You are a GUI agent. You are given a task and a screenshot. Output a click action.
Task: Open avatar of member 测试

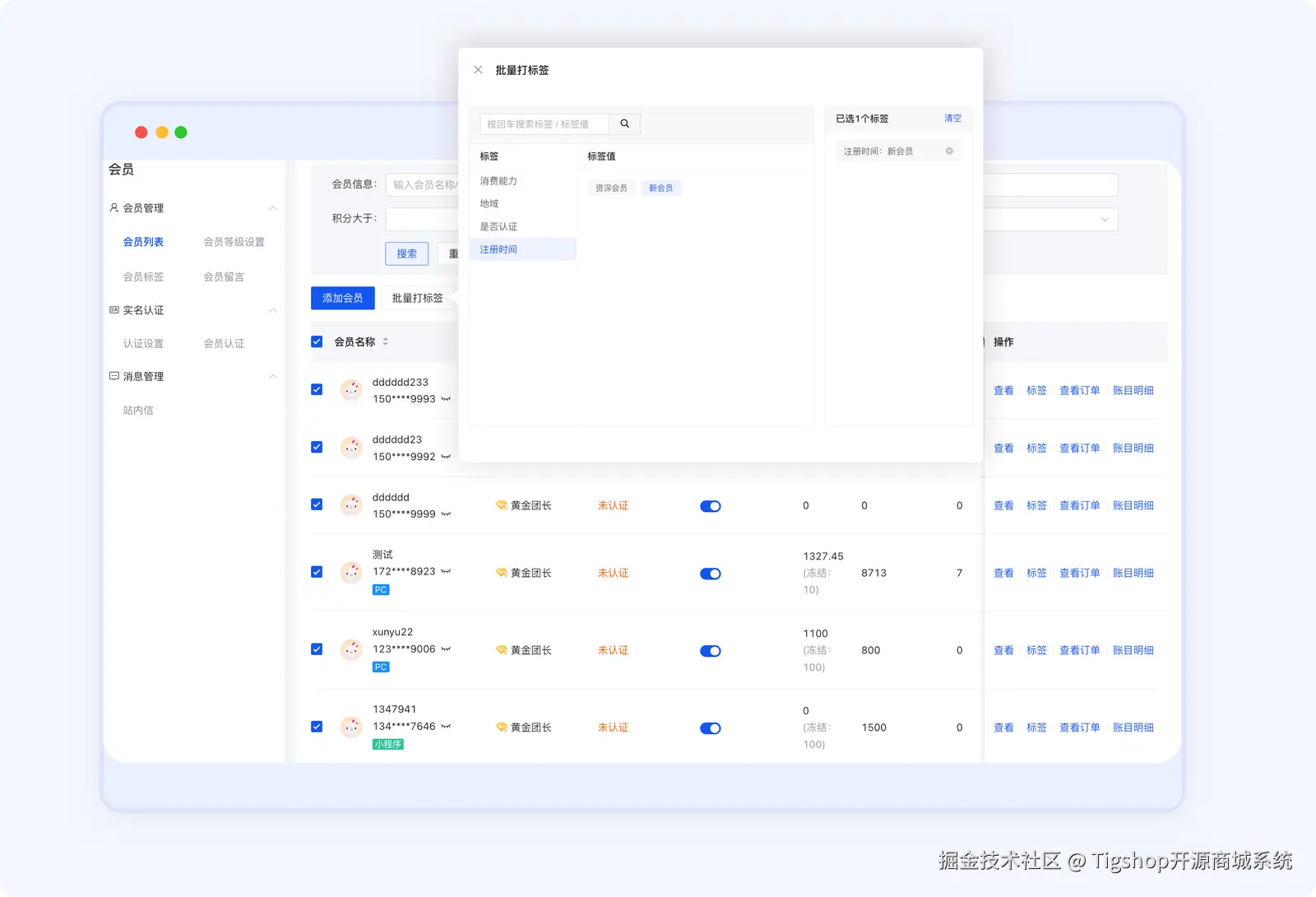pos(352,573)
